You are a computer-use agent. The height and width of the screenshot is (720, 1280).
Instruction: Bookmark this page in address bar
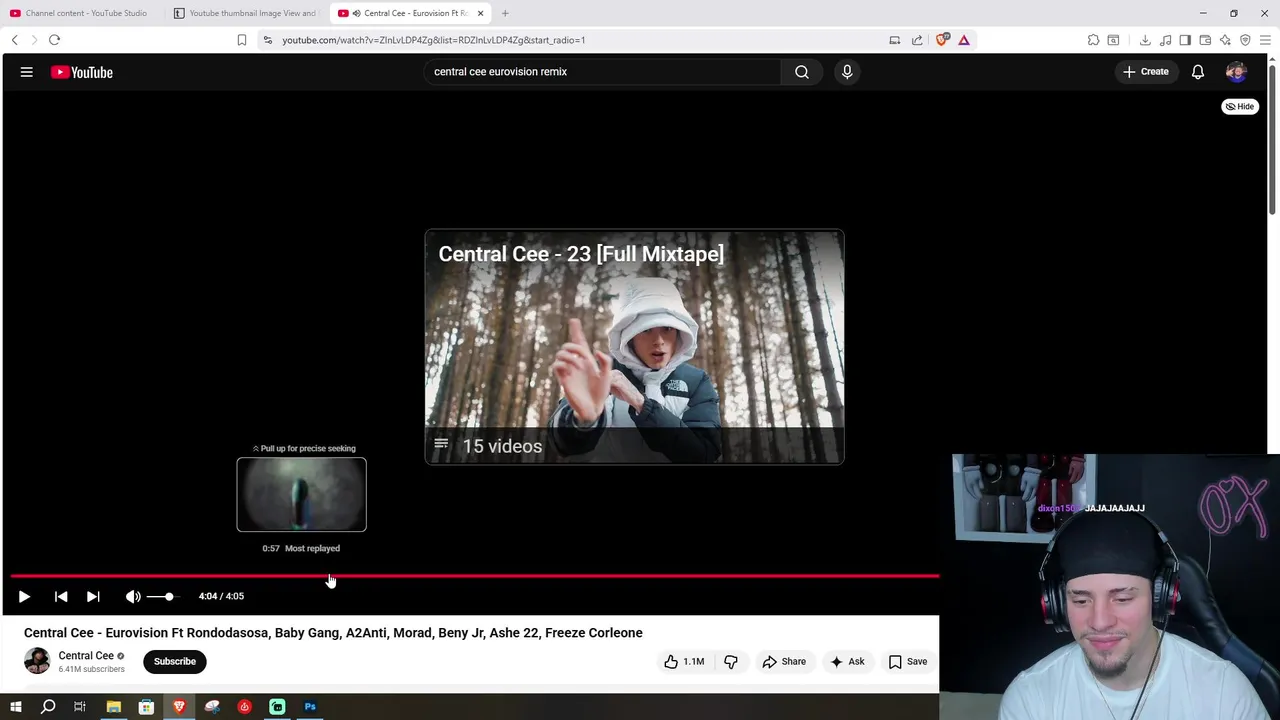tap(242, 40)
